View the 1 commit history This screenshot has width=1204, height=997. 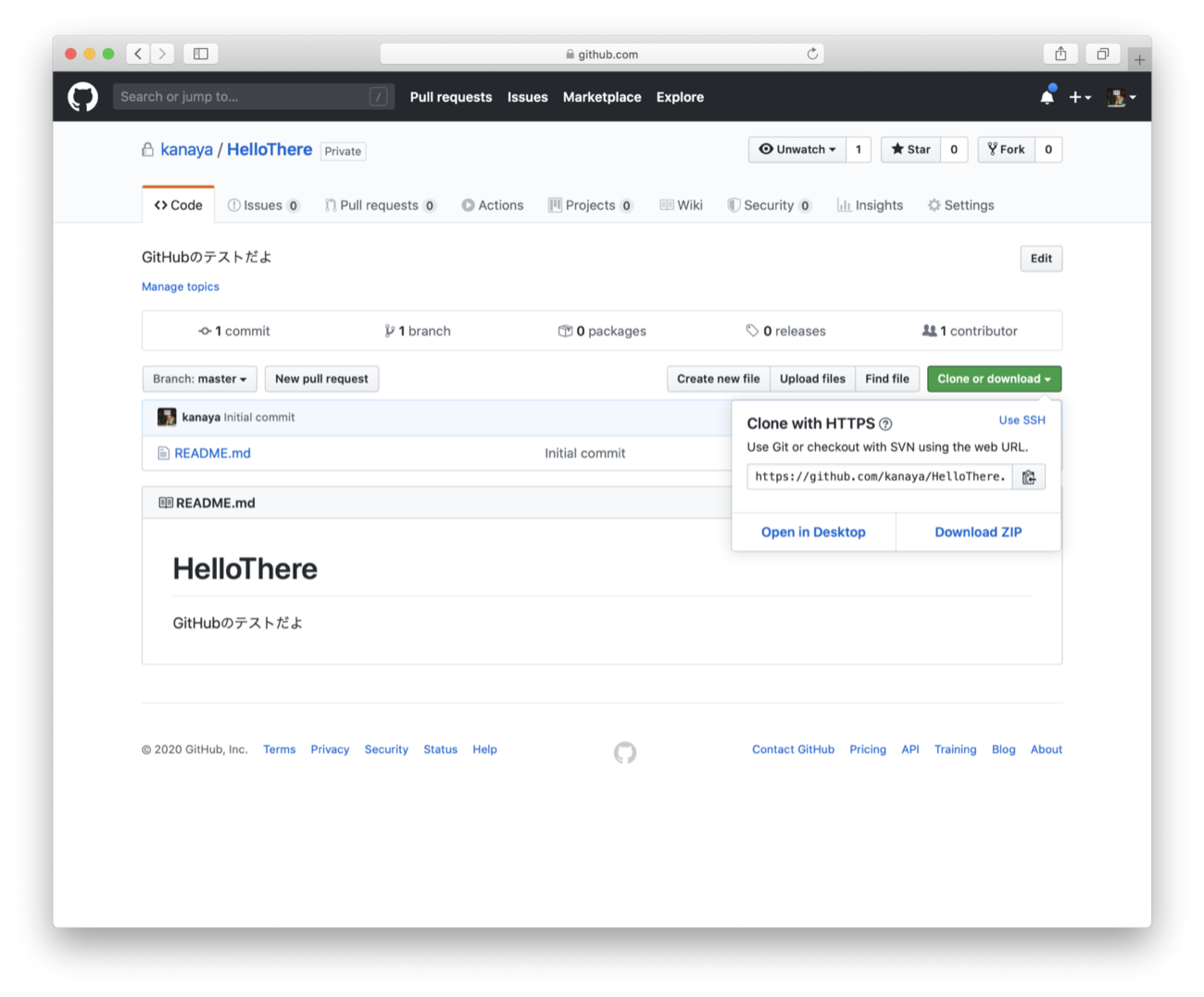(x=234, y=331)
